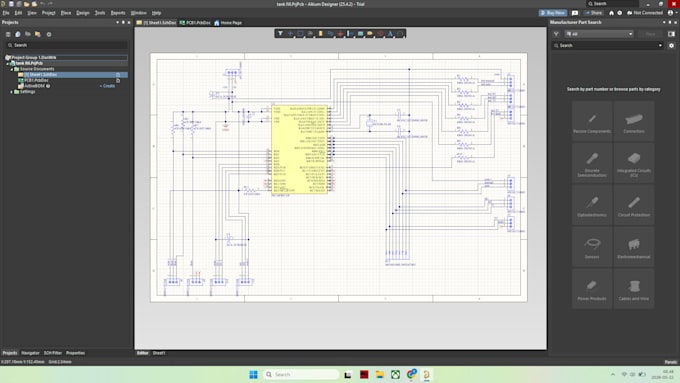This screenshot has width=680, height=383.
Task: Toggle the details pane icon in Manufacturer Part Search
Action: click(x=671, y=34)
